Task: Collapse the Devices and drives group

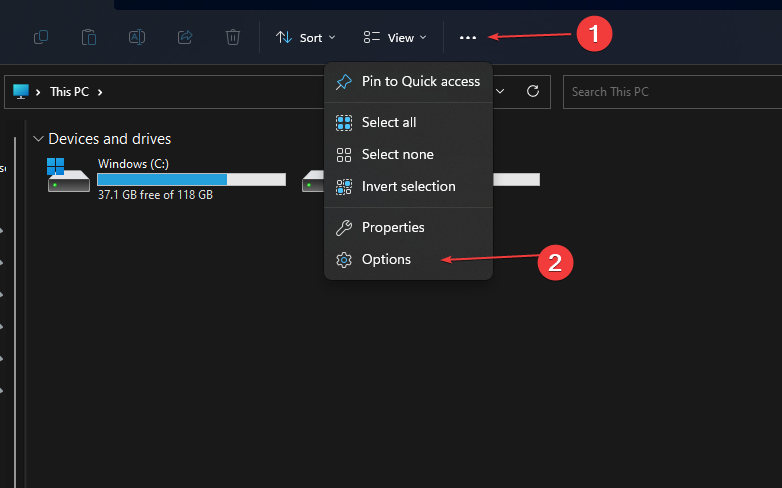Action: pos(38,139)
